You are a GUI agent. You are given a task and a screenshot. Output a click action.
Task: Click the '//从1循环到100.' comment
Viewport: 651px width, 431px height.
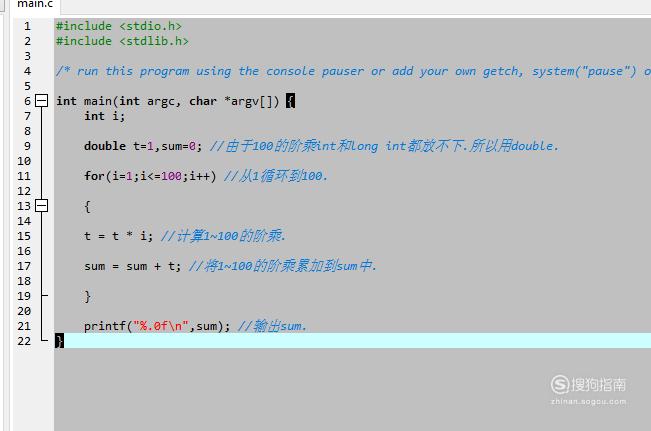point(276,176)
